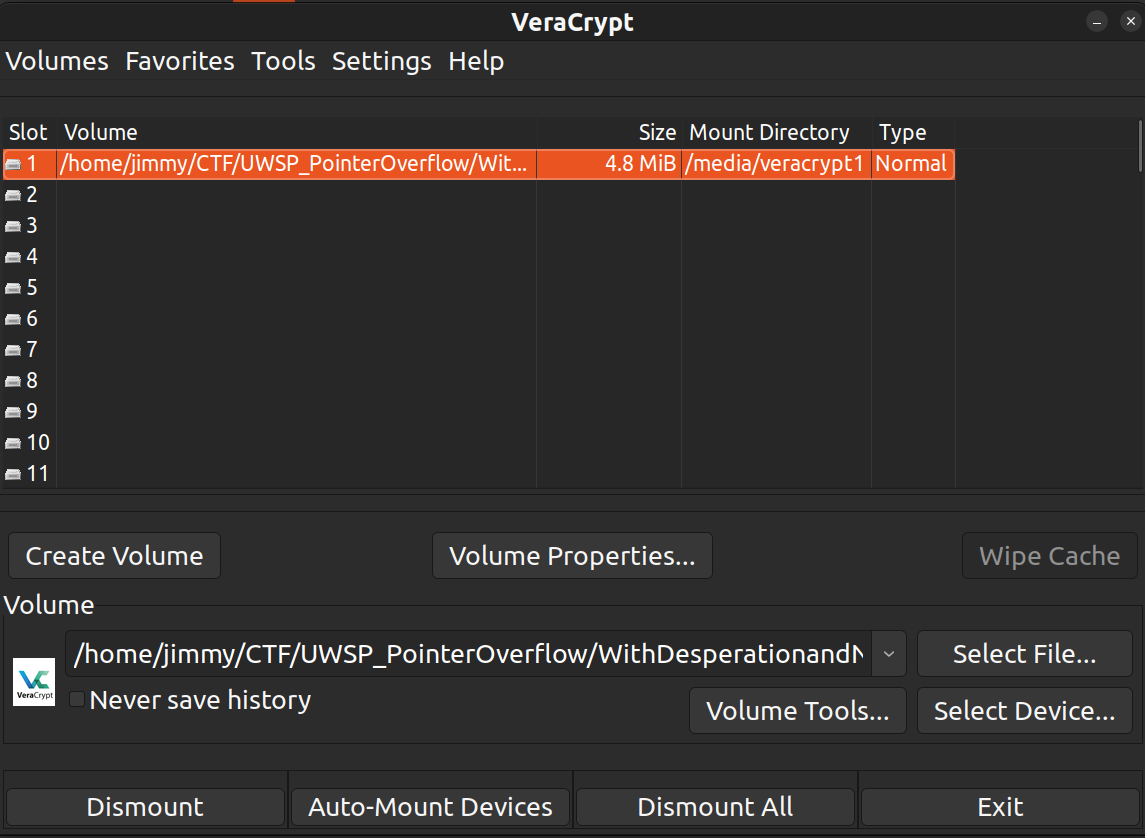Open the Volumes menu
Screen dimensions: 1145x838
pos(57,61)
